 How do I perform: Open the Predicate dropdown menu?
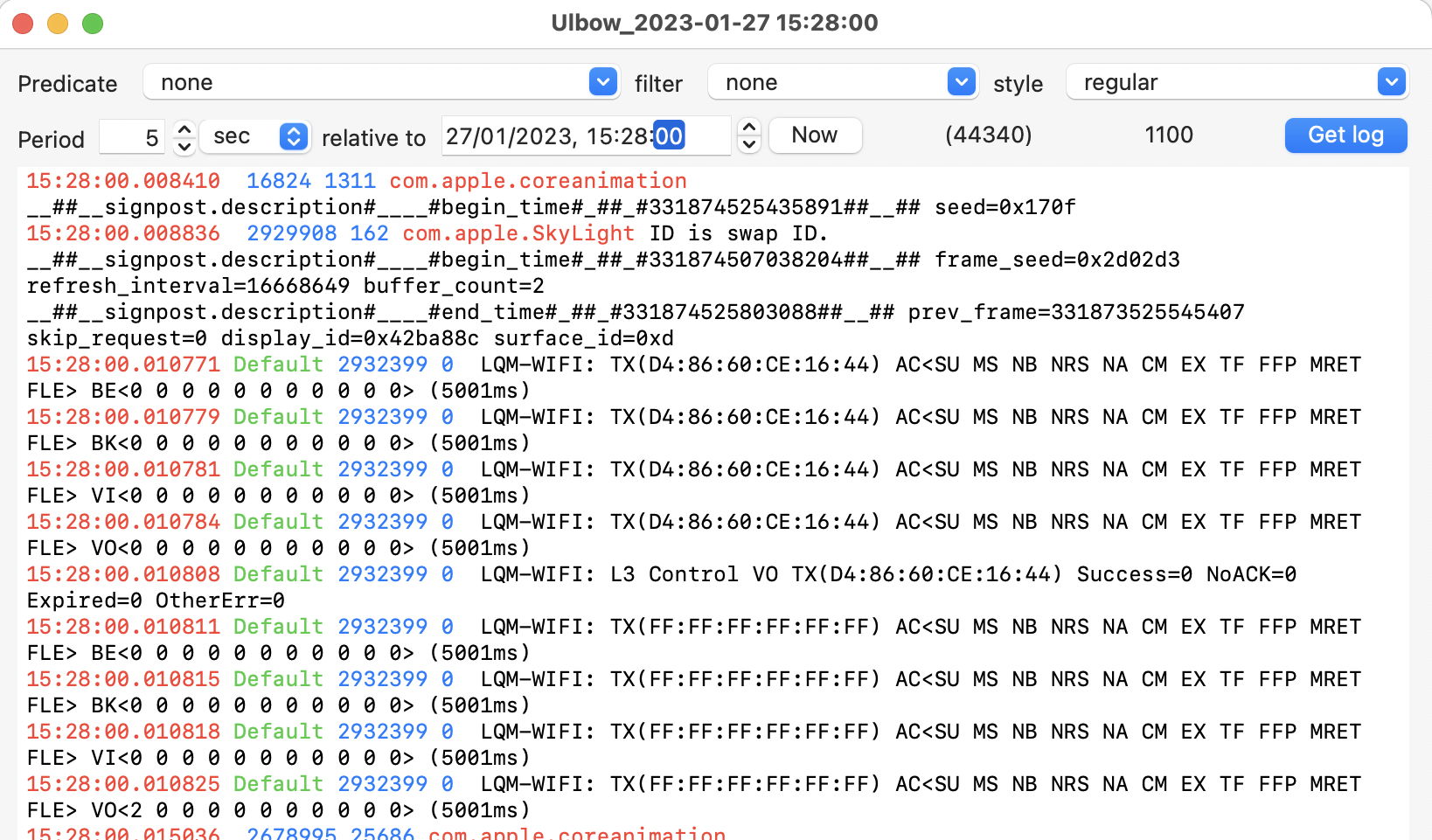[380, 83]
